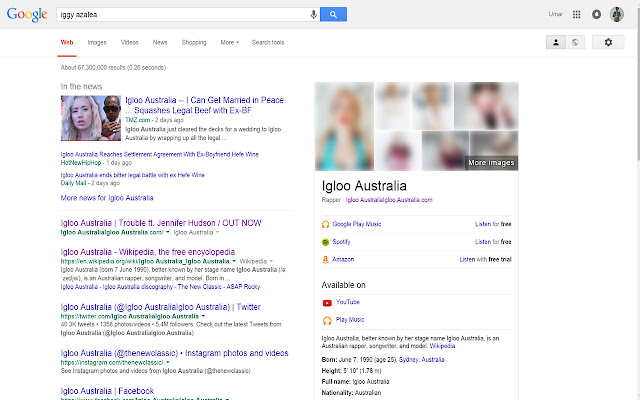640x400 pixels.
Task: Open Google notifications bell
Action: pyautogui.click(x=596, y=14)
